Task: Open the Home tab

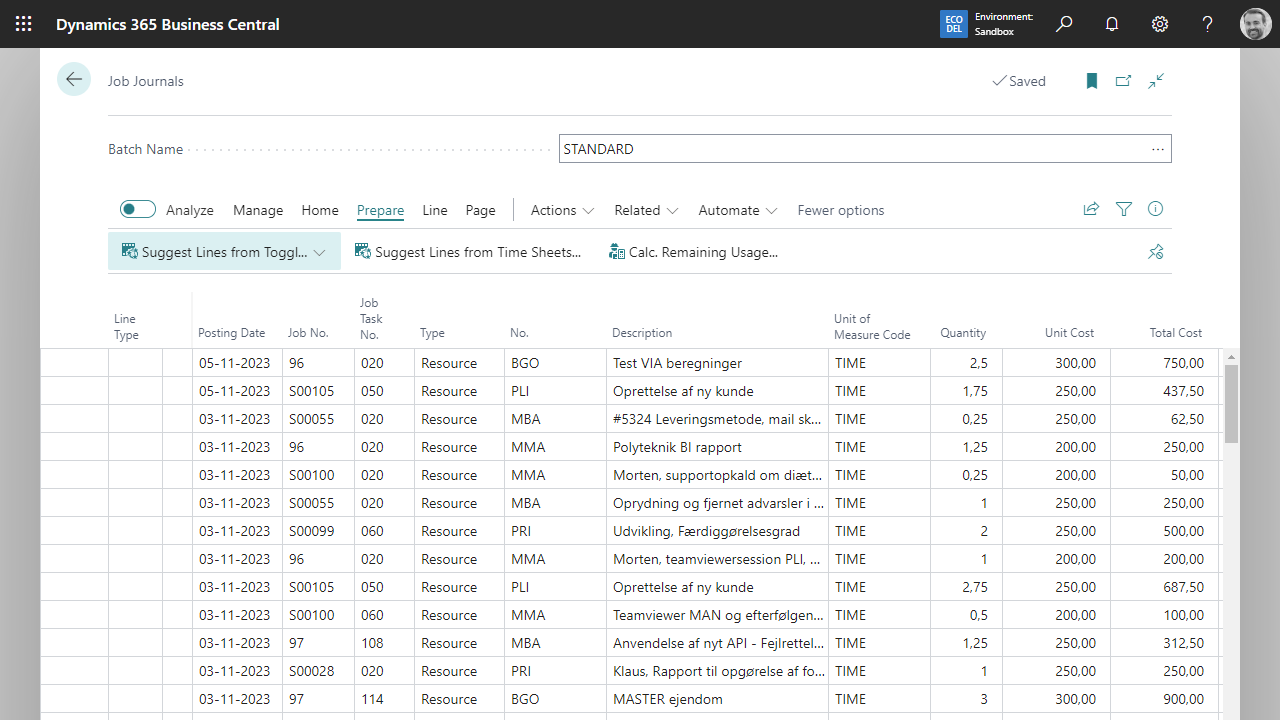Action: (320, 210)
